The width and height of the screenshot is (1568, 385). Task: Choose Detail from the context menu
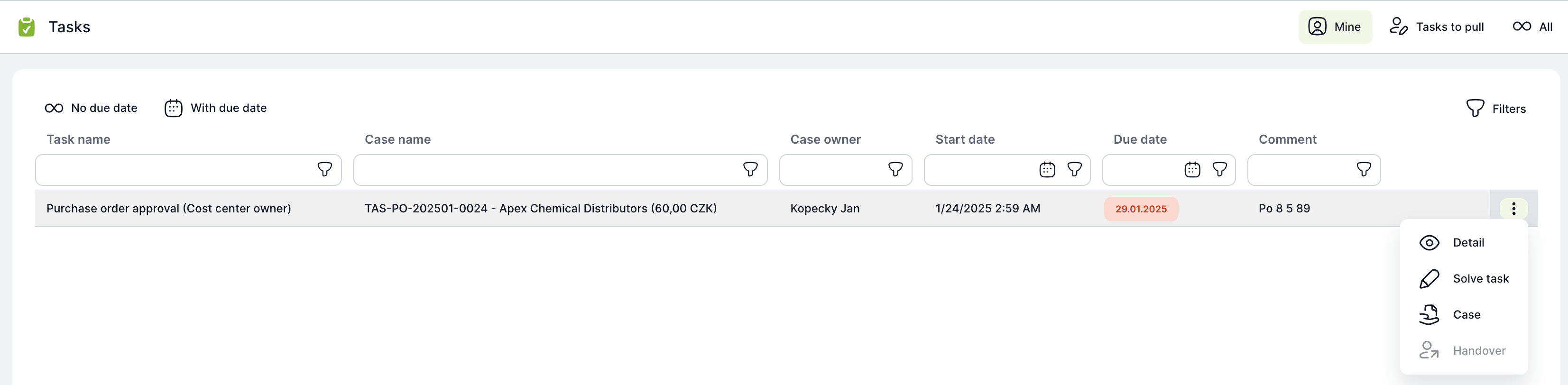click(1467, 243)
